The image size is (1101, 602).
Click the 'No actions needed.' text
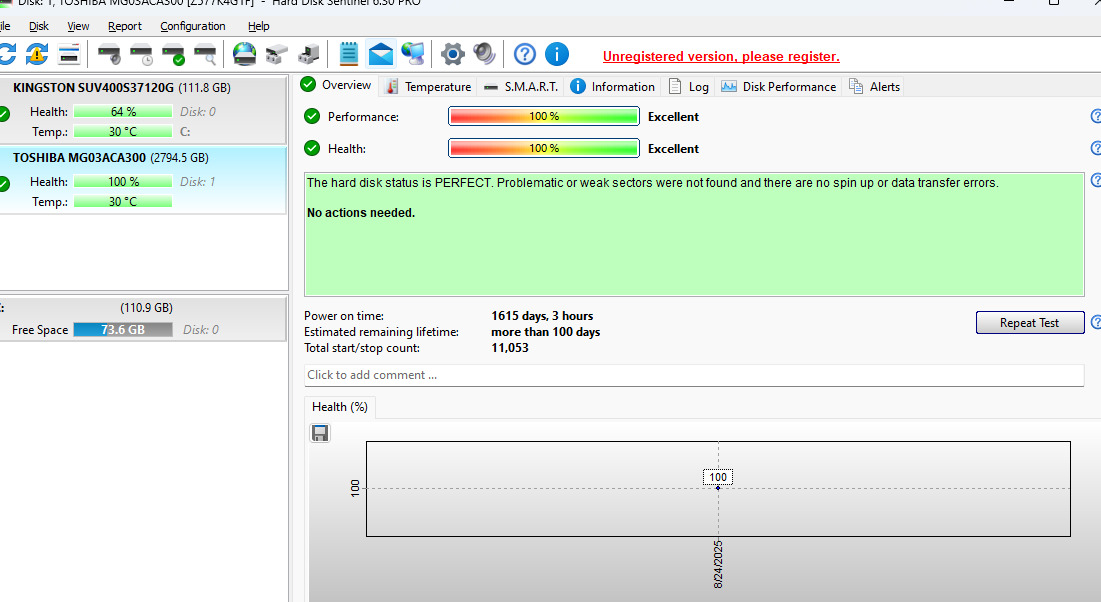pyautogui.click(x=361, y=213)
